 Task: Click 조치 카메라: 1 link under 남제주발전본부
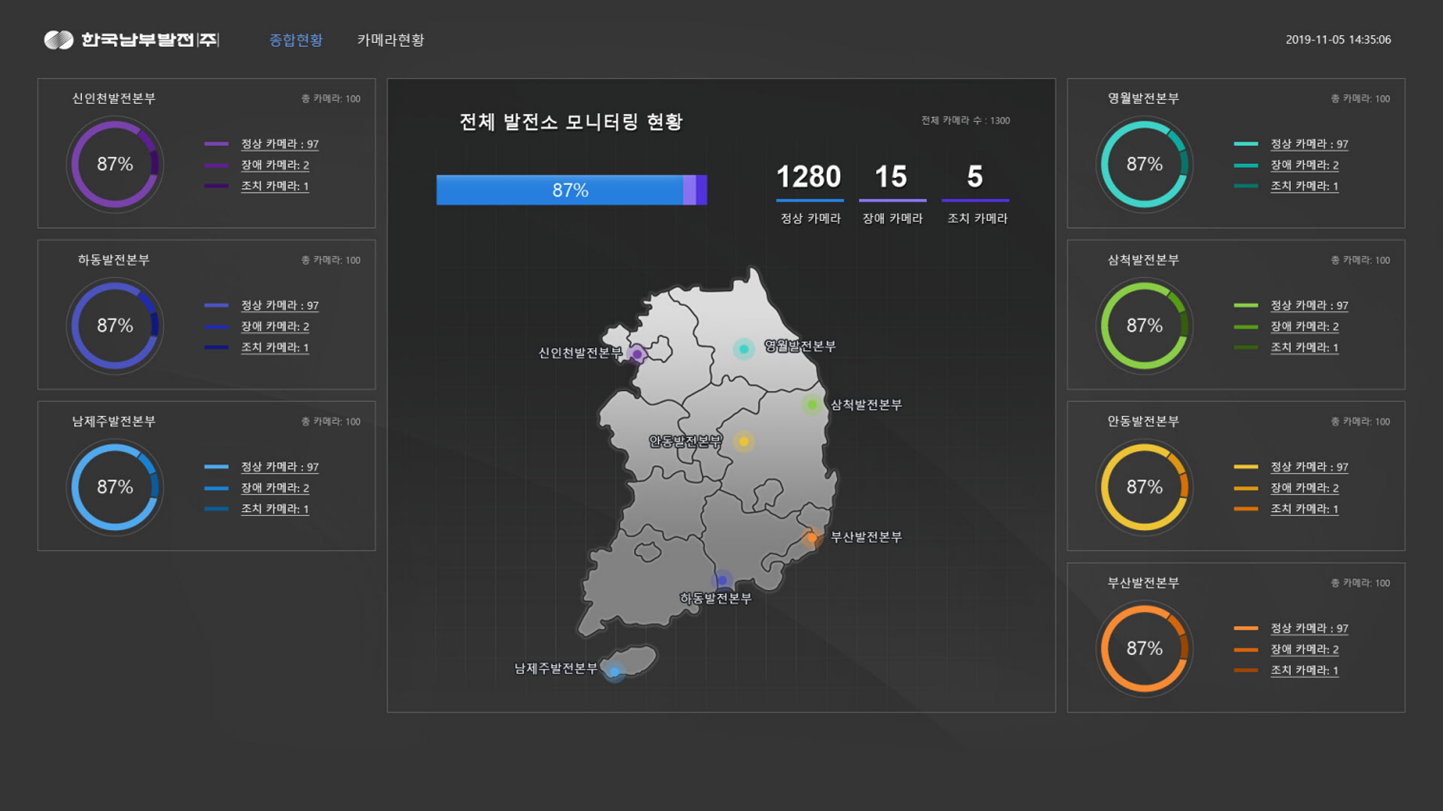point(274,509)
